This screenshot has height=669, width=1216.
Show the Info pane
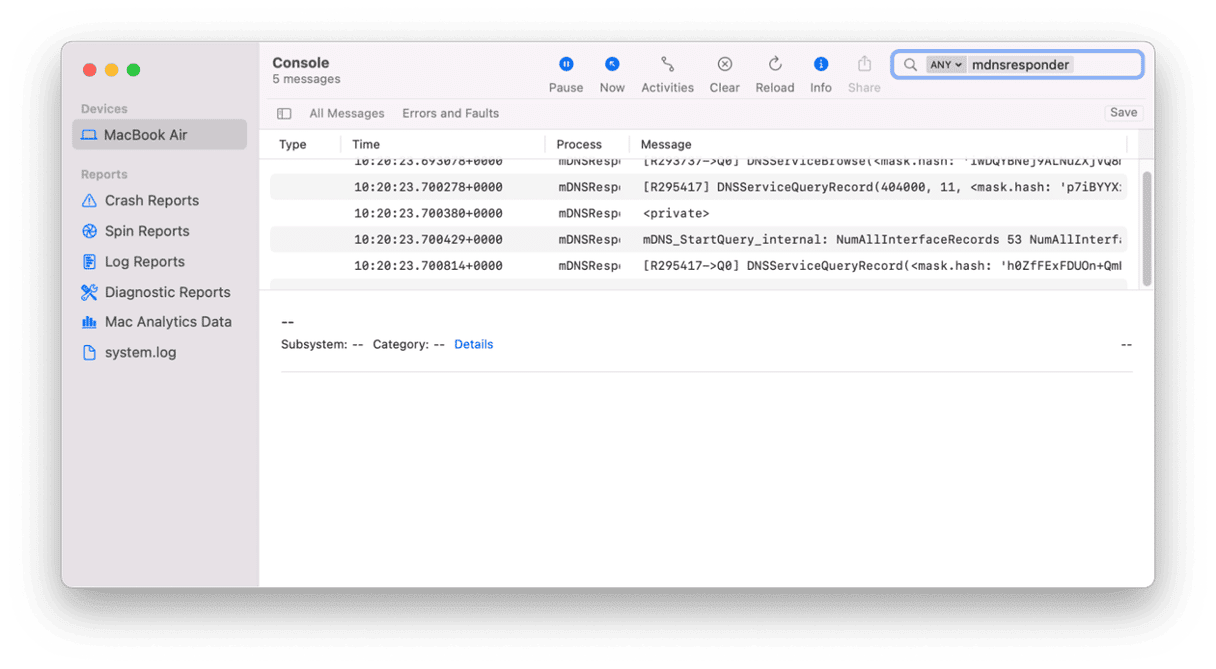tap(820, 74)
